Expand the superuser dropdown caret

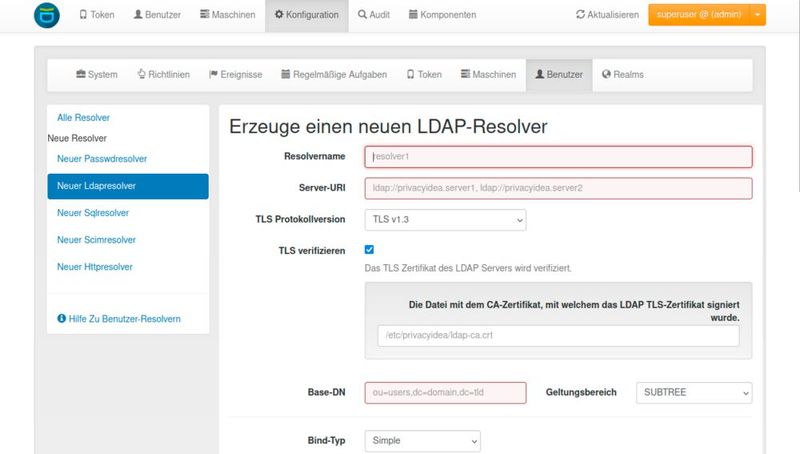[758, 15]
